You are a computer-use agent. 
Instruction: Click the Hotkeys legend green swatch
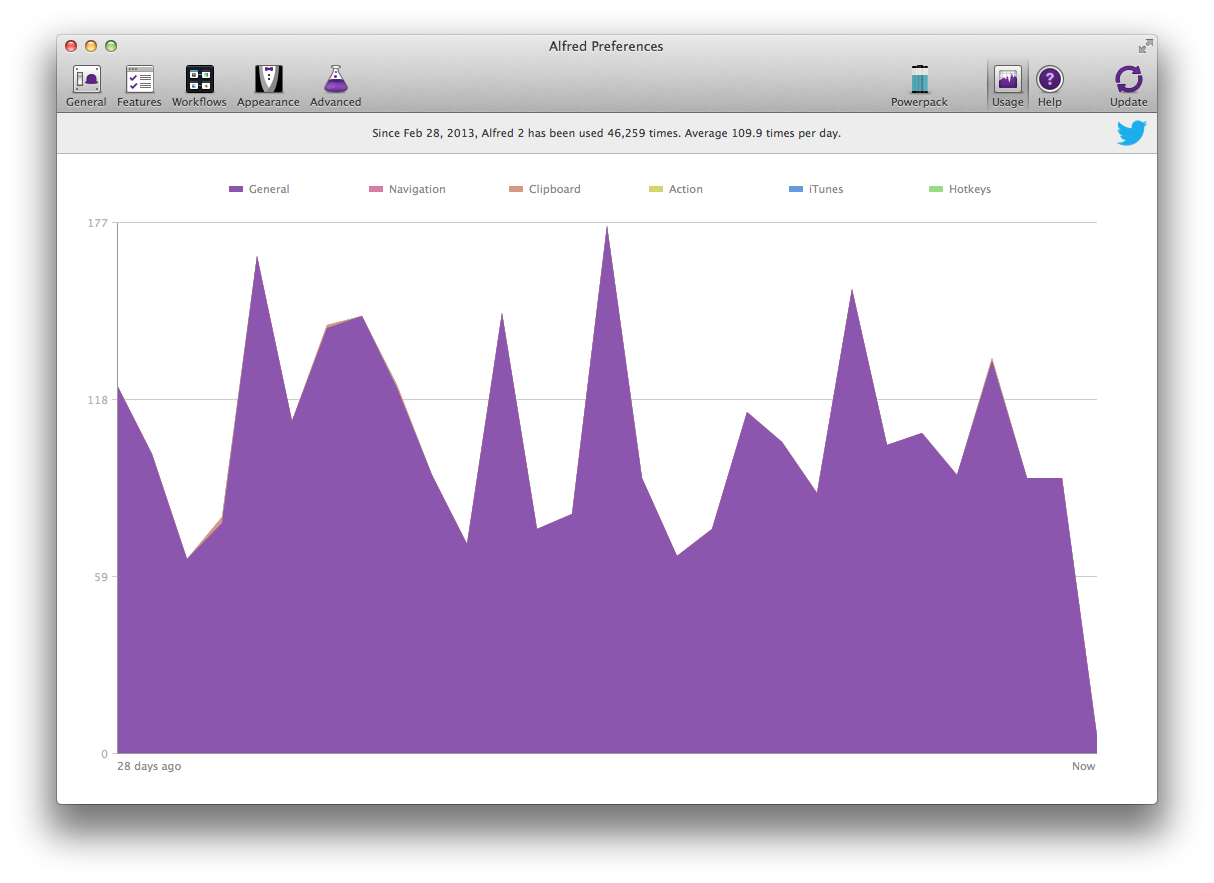[936, 189]
